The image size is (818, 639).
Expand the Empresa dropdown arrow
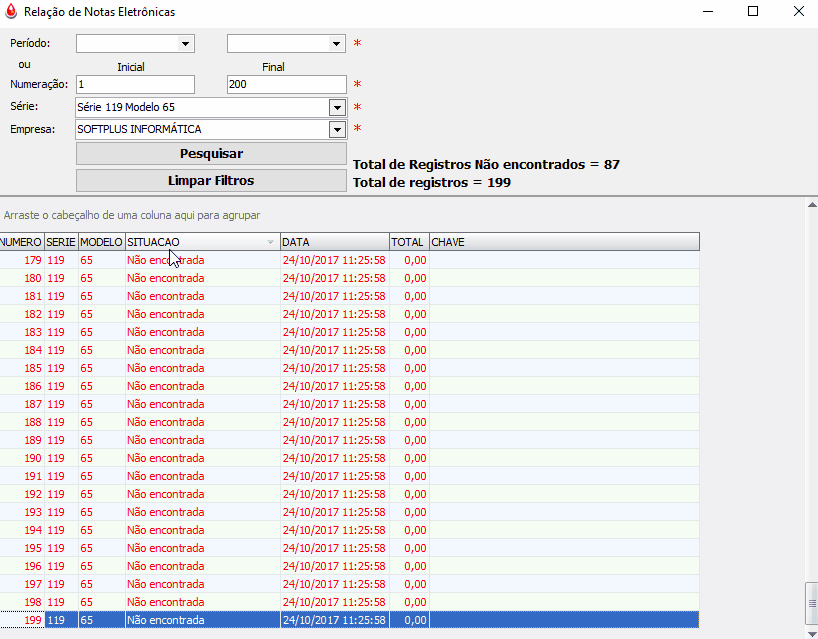(338, 129)
